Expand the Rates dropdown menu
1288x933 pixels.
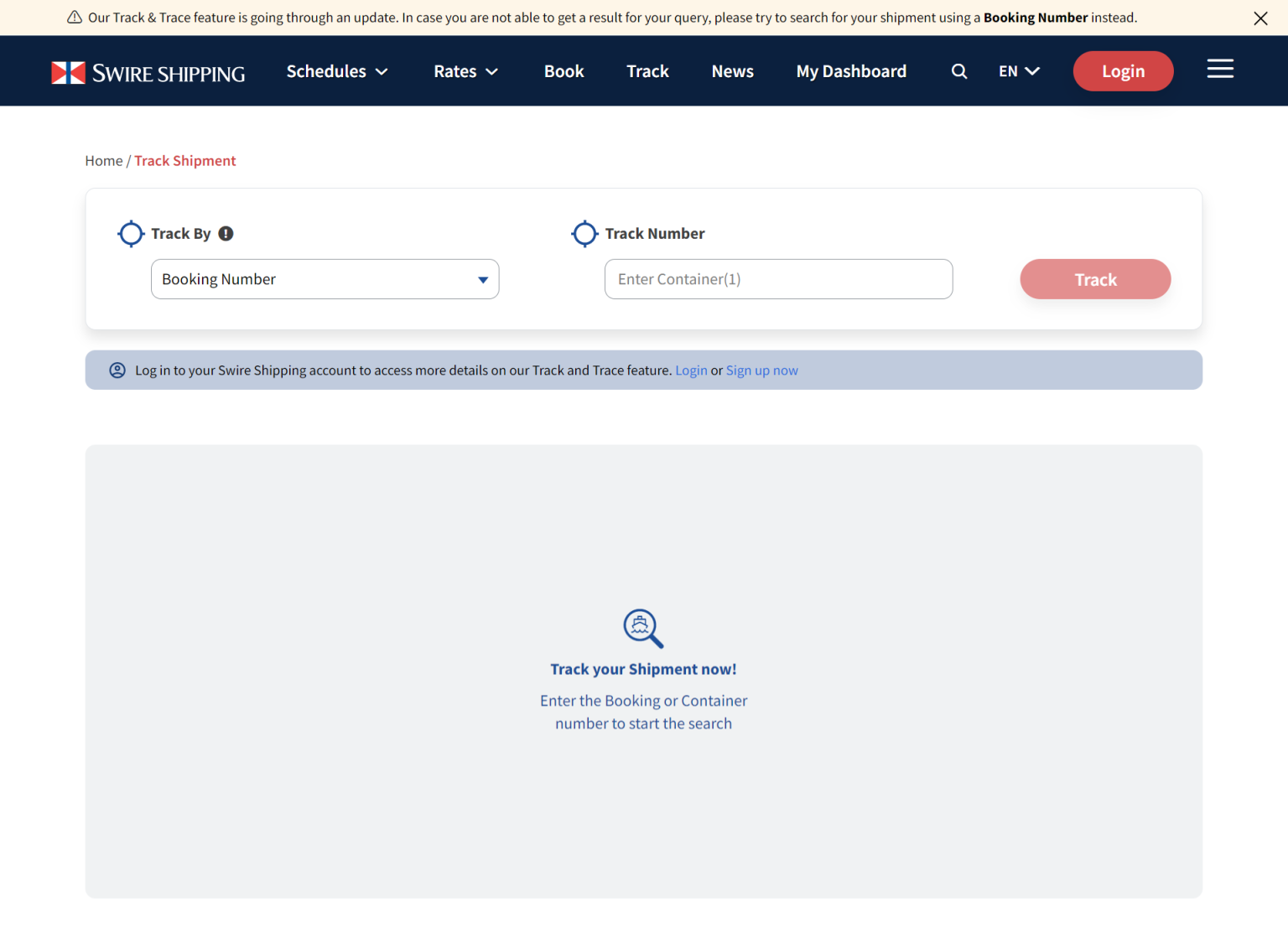click(x=465, y=72)
